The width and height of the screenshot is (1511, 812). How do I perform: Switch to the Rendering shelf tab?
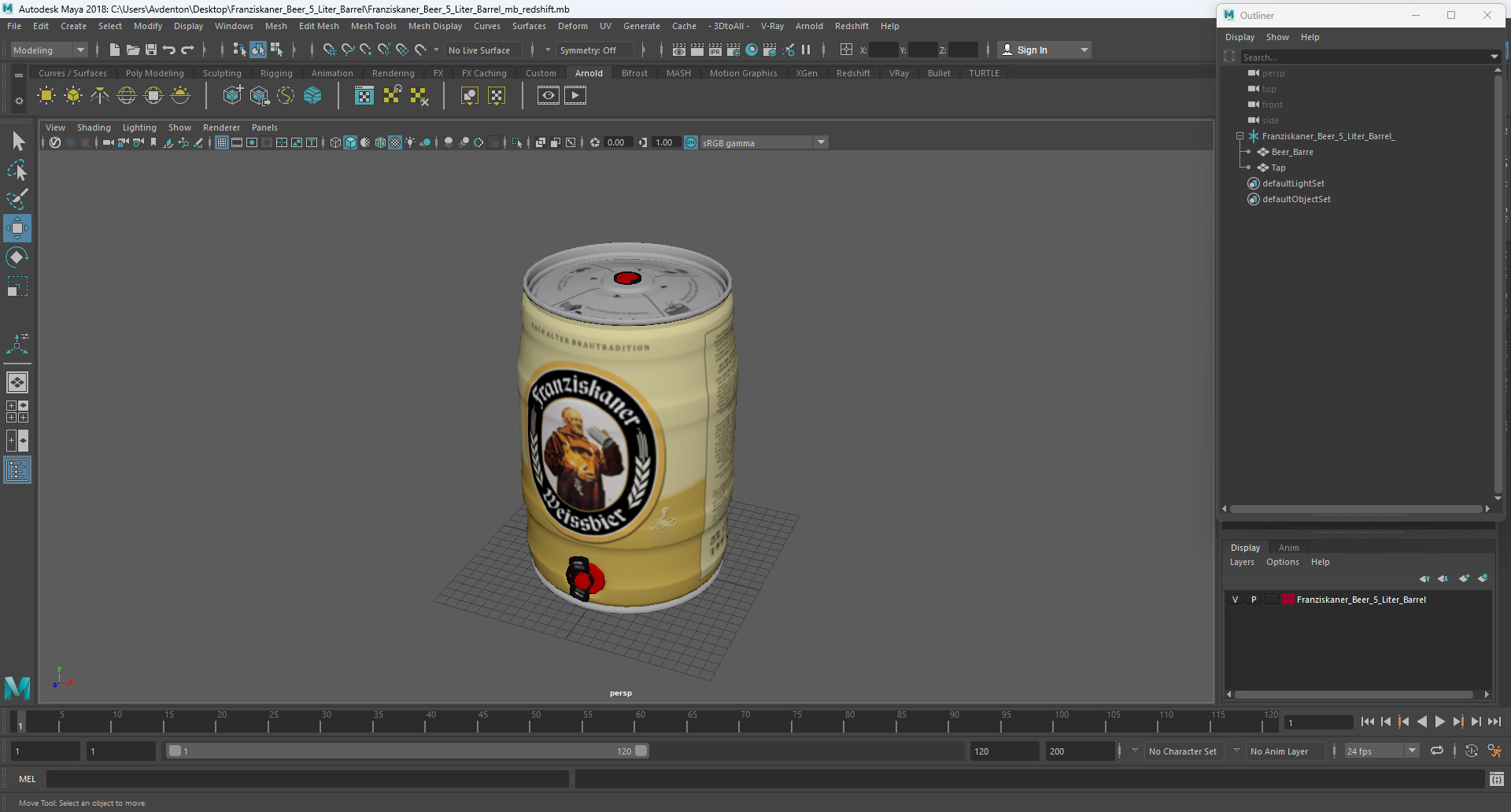coord(393,73)
